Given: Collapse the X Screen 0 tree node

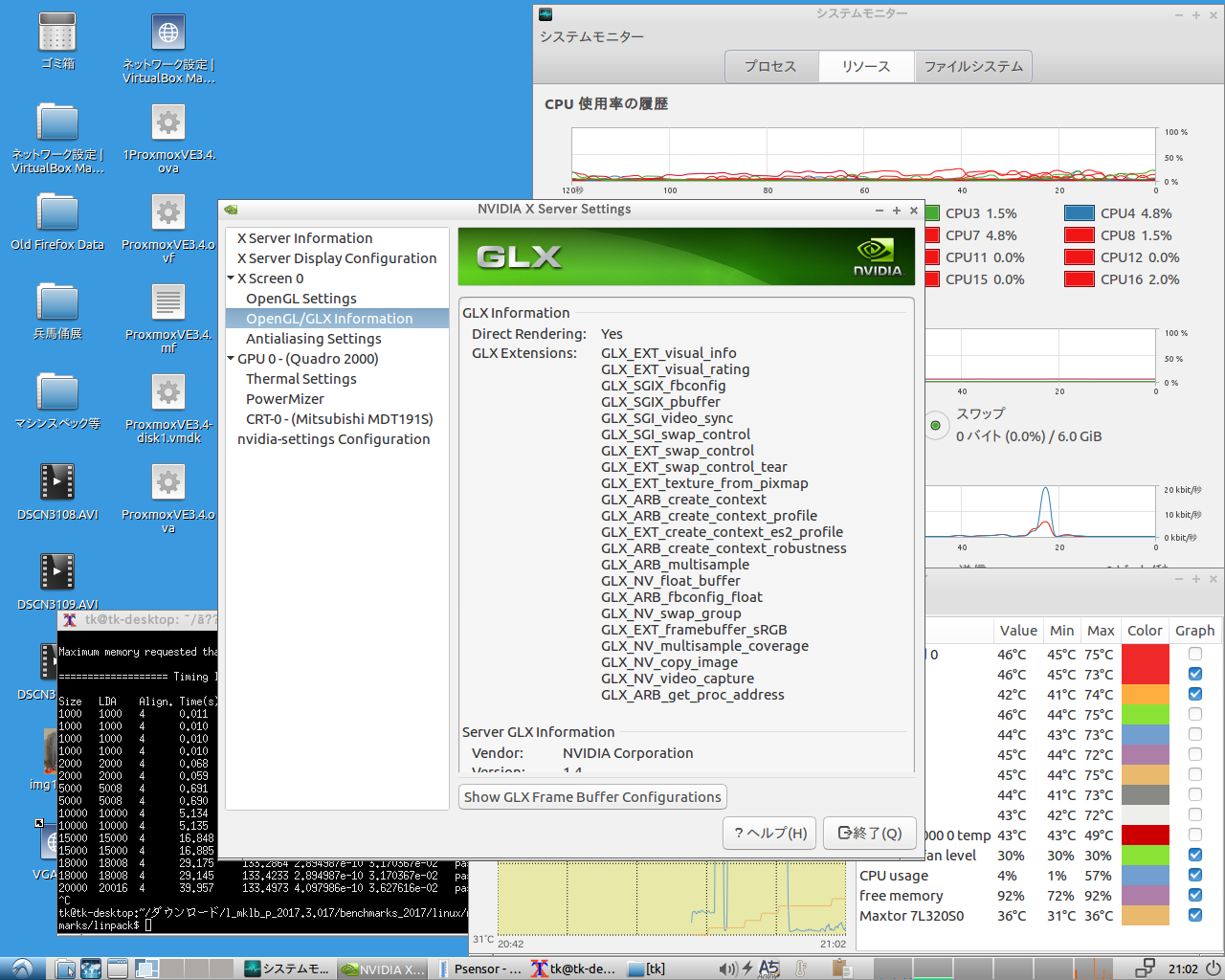Looking at the screenshot, I should pyautogui.click(x=231, y=278).
